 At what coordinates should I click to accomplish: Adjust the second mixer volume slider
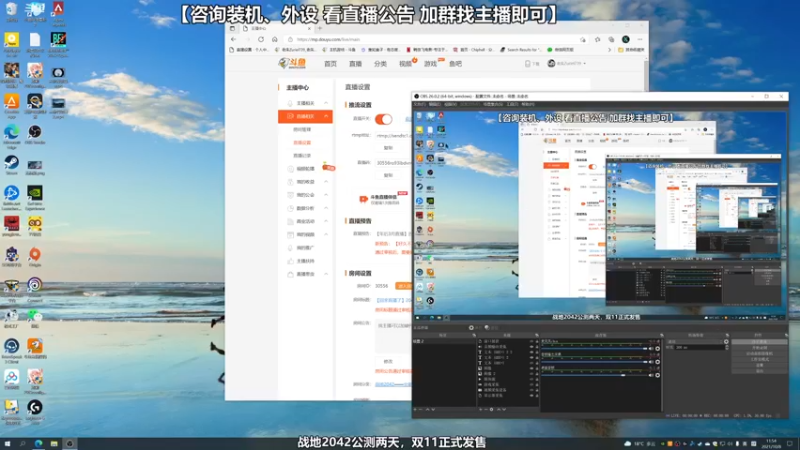pyautogui.click(x=594, y=362)
